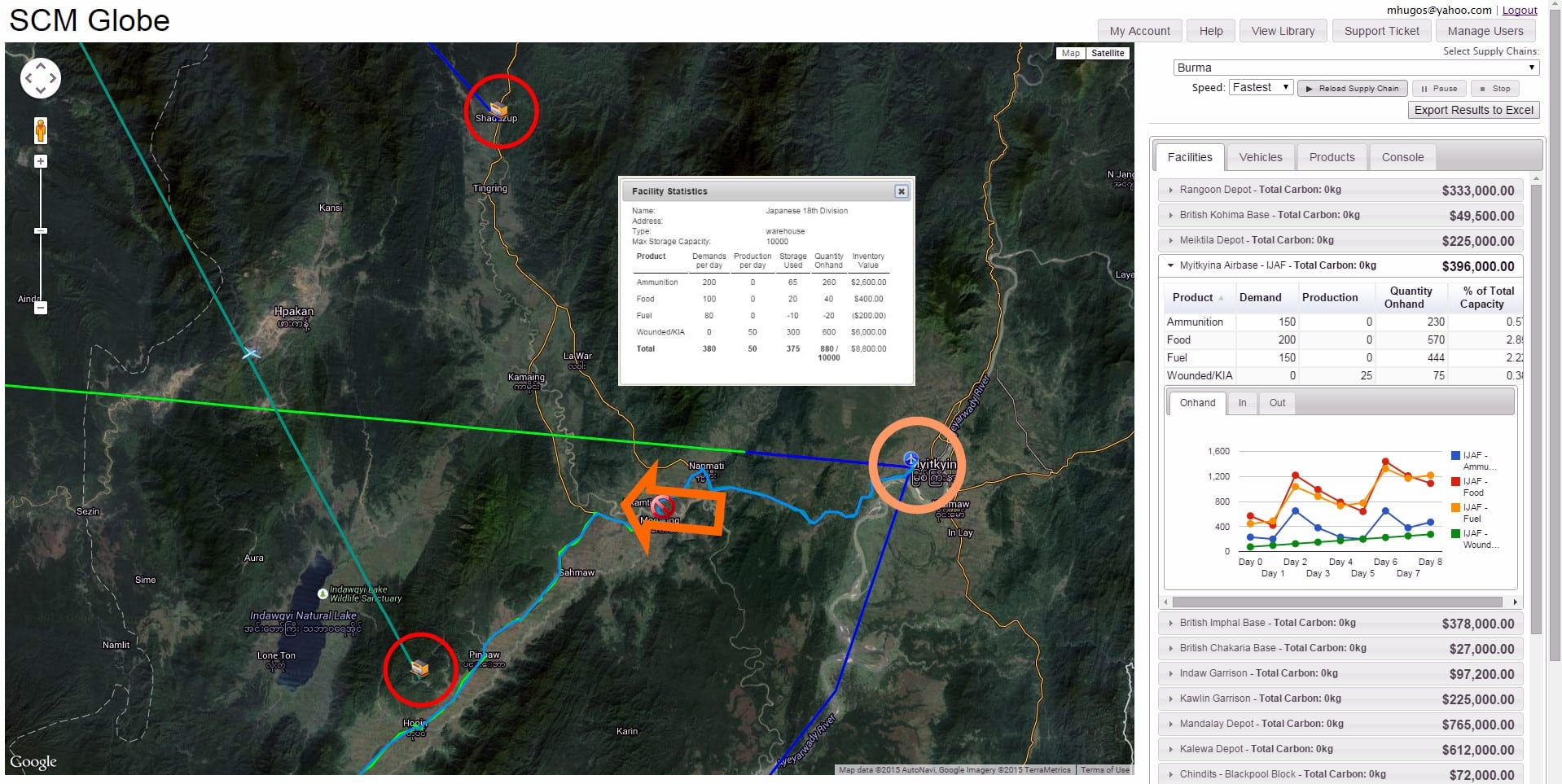Click the Google logo on map
This screenshot has width=1562, height=784.
point(33,762)
